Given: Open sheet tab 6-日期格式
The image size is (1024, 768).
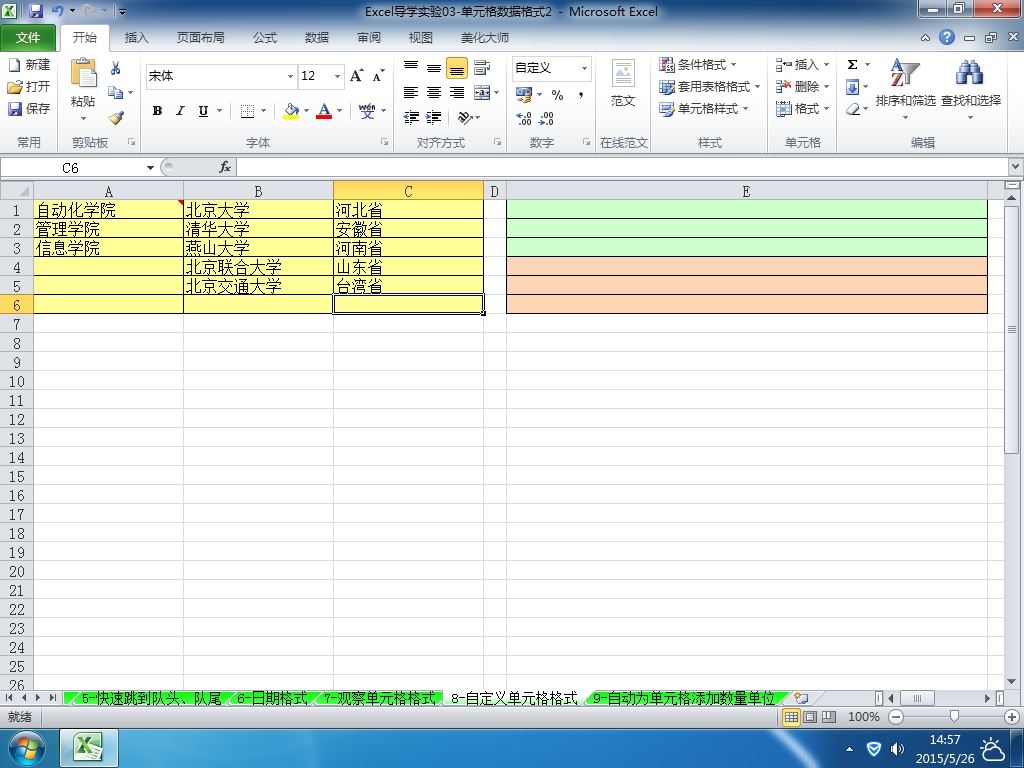Looking at the screenshot, I should (x=272, y=698).
